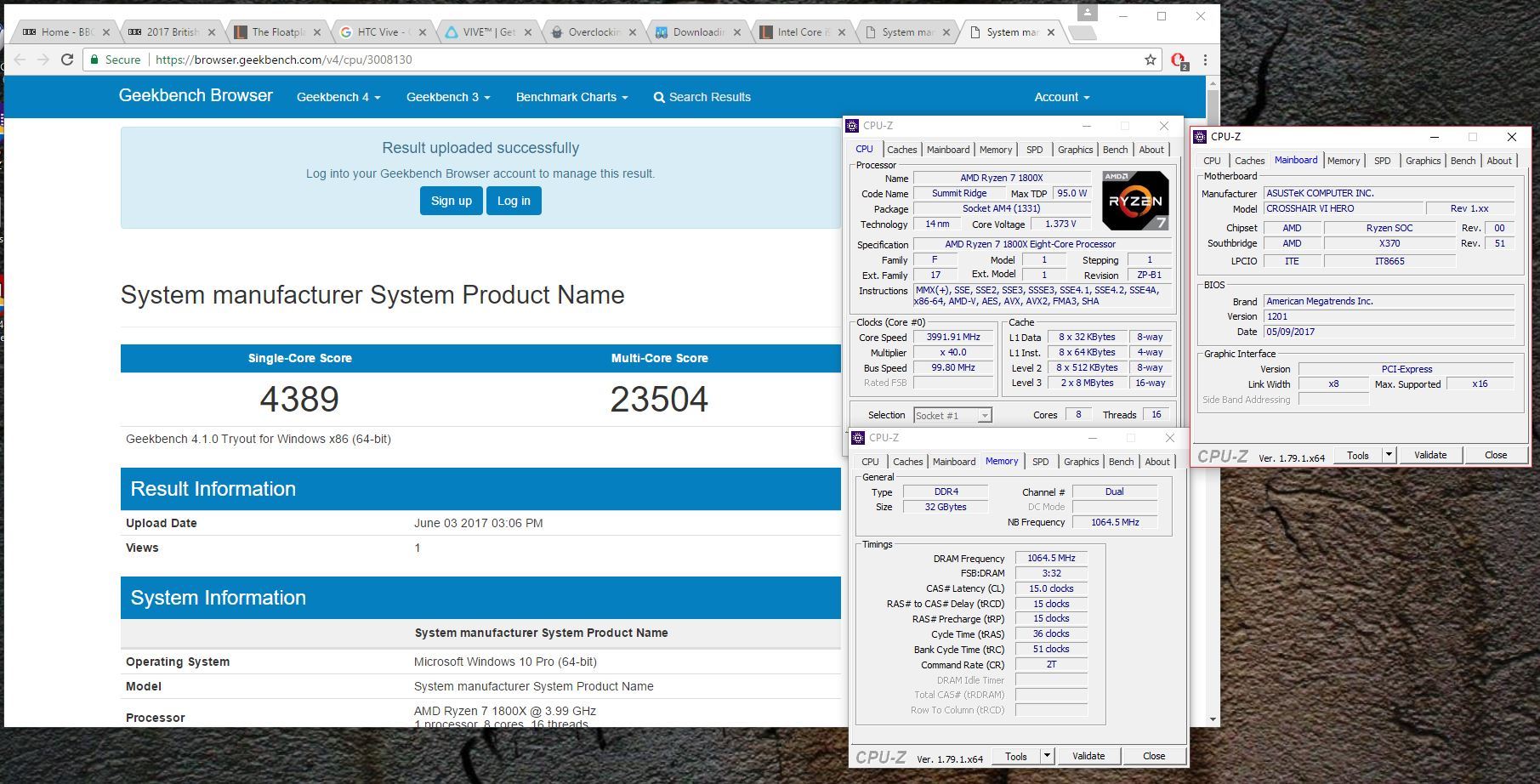Image resolution: width=1540 pixels, height=784 pixels.
Task: Open the Geekbench 4 dropdown menu
Action: tap(338, 97)
